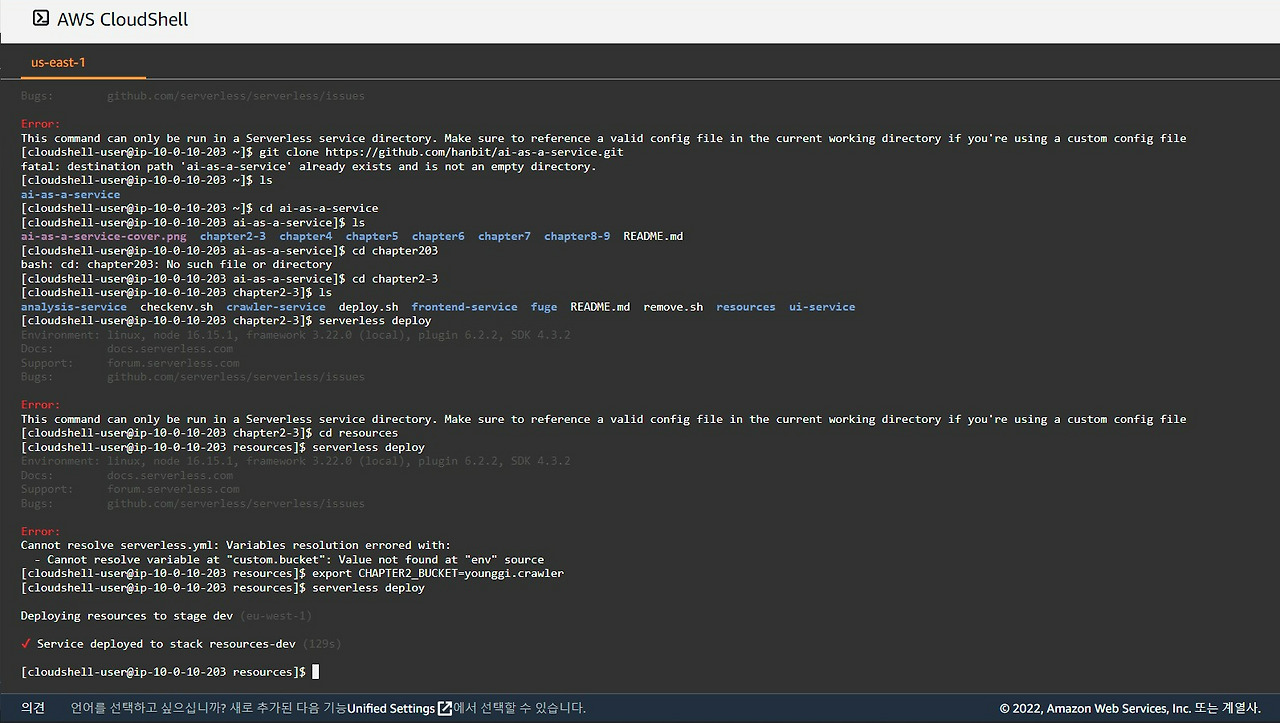Image resolution: width=1280 pixels, height=723 pixels.
Task: Switch to the us-east-1 tab
Action: 58,62
